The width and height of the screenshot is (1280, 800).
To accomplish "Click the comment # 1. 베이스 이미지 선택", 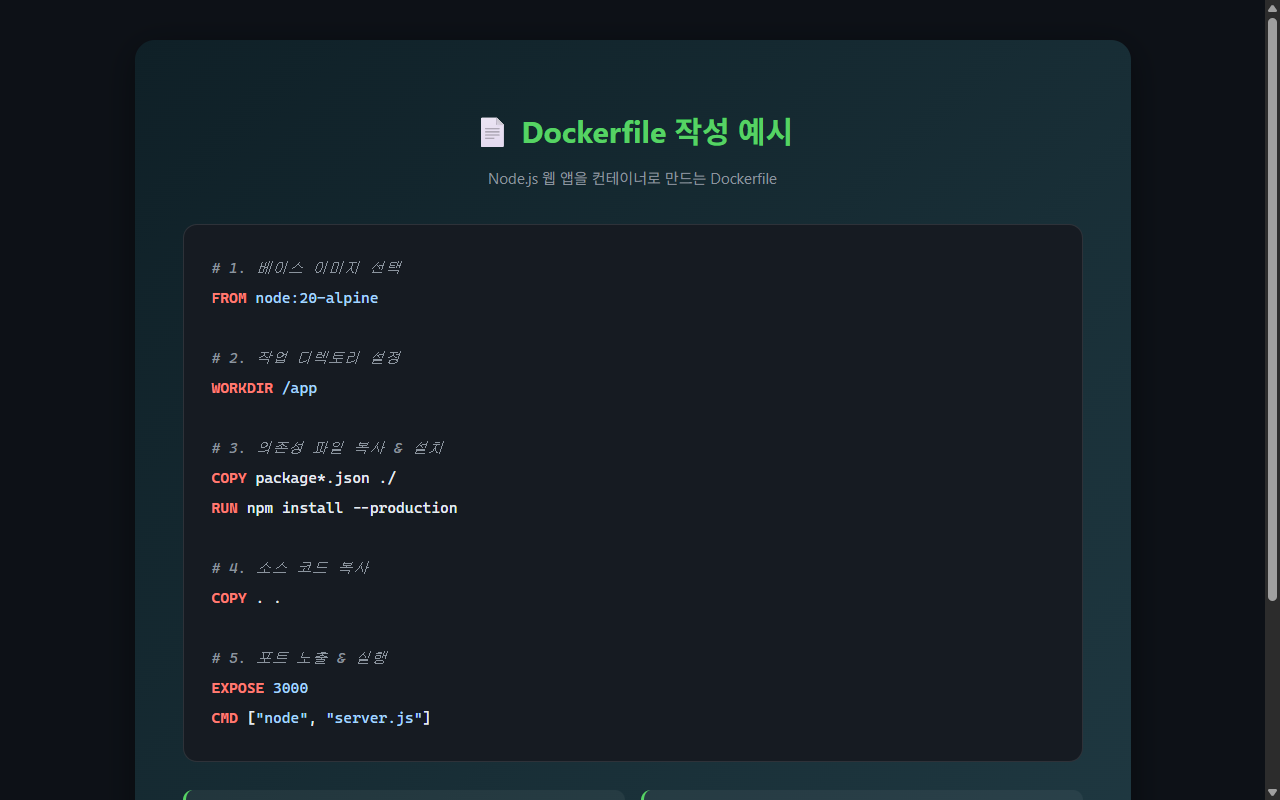I will point(305,267).
